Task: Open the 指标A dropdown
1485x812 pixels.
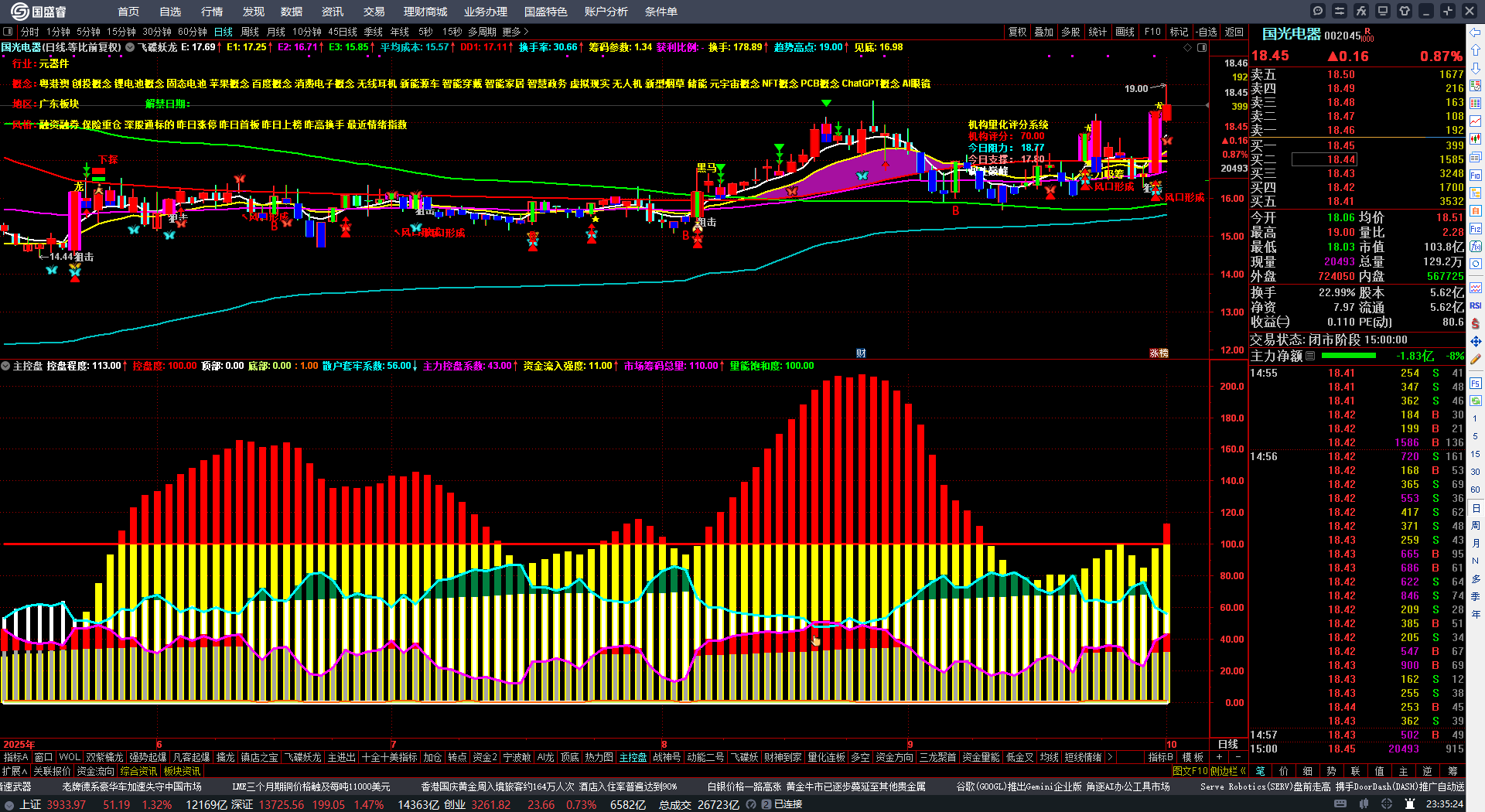Action: click(x=15, y=757)
